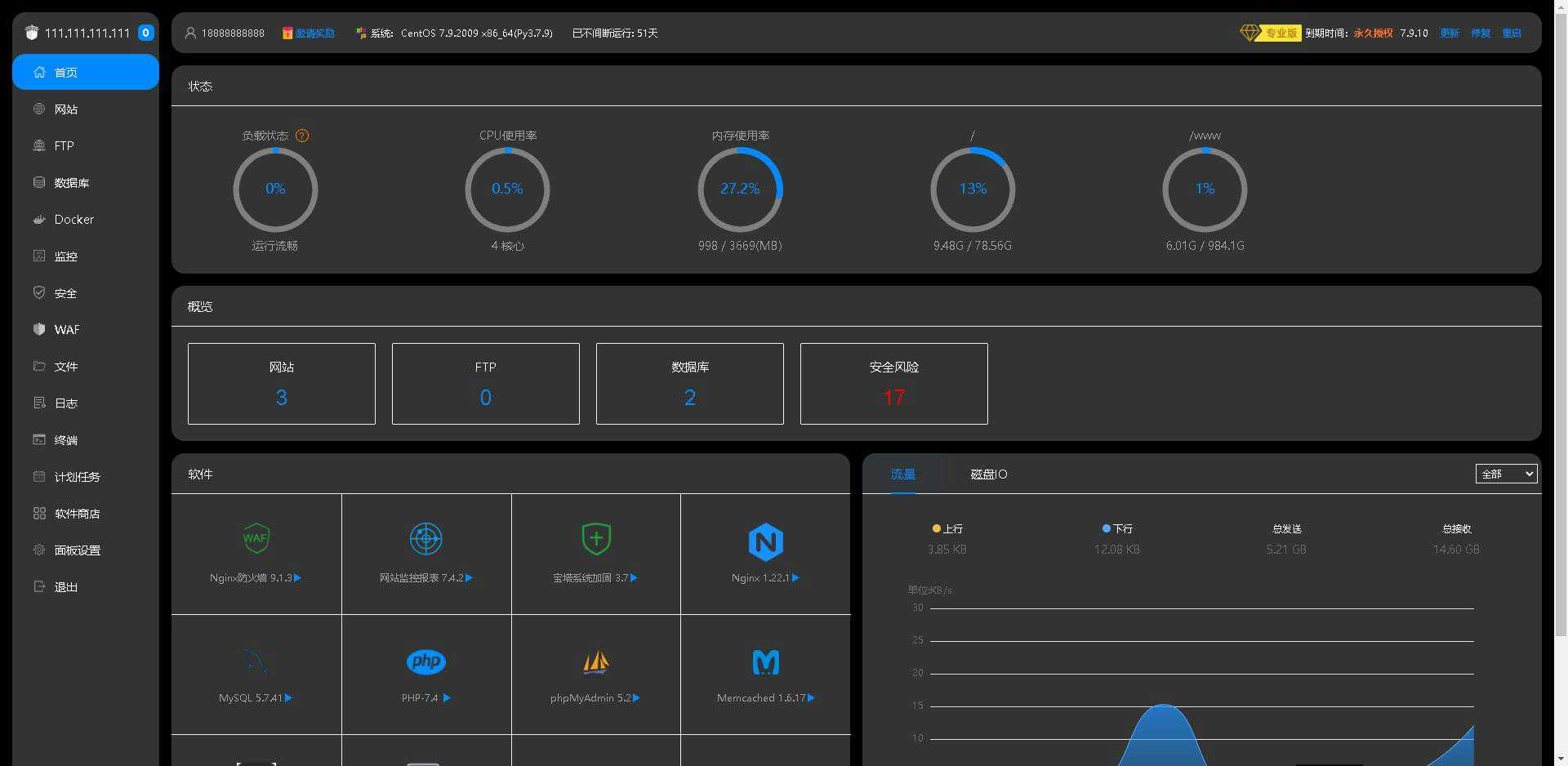
Task: Open the phpMyAdmin sailboat icon
Action: [596, 662]
